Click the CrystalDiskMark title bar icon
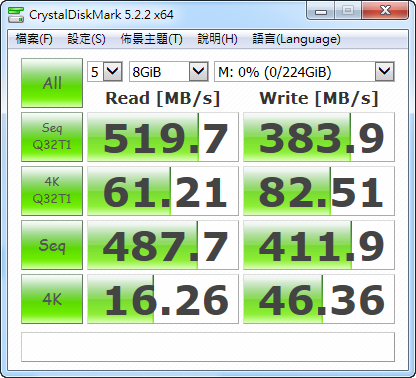Viewport: 416px width, 378px height. [16, 15]
